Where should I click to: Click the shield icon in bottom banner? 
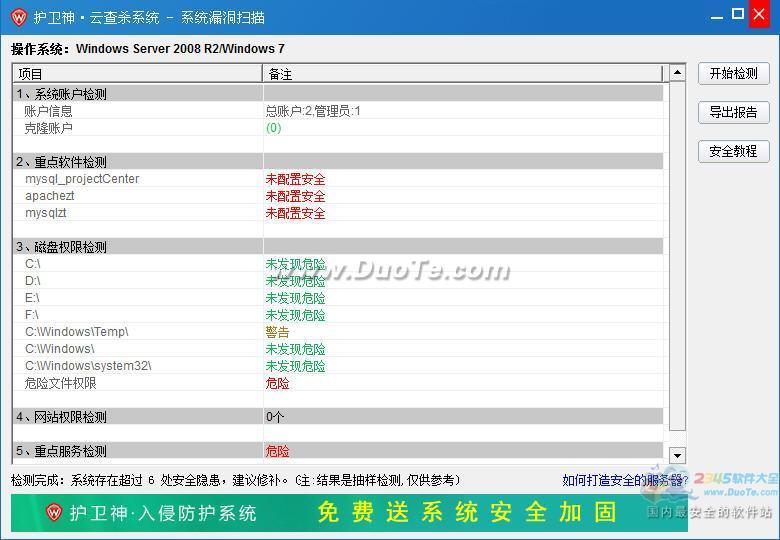(54, 513)
